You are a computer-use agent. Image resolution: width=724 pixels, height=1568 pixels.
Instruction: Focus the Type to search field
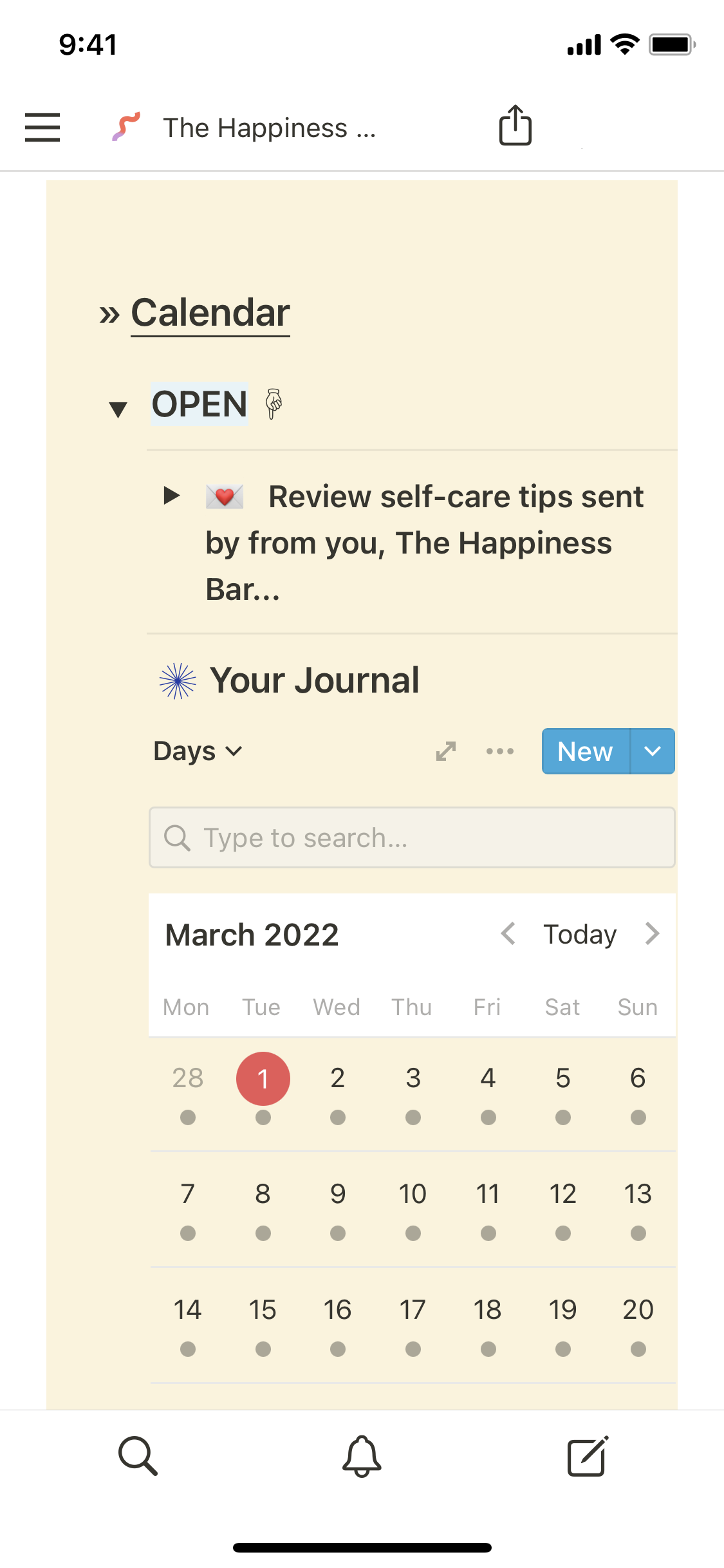coord(412,837)
